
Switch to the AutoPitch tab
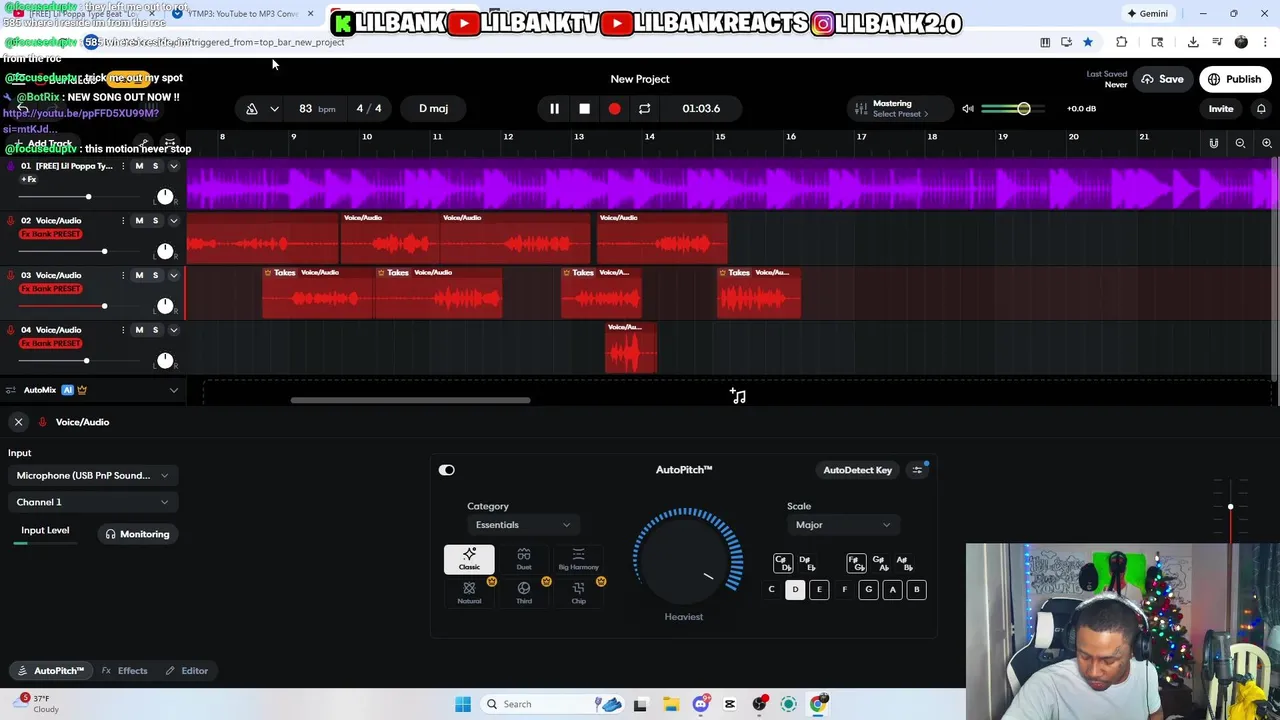pos(51,671)
